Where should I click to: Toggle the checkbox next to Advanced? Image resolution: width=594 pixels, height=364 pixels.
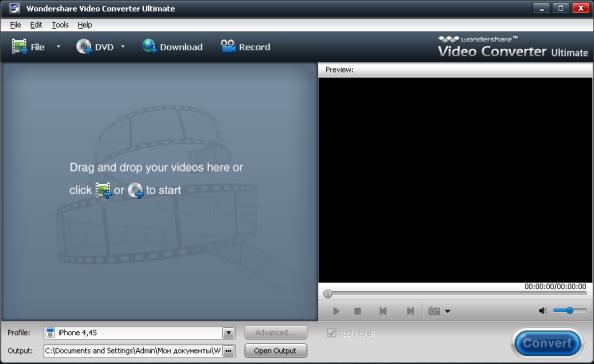pos(331,333)
